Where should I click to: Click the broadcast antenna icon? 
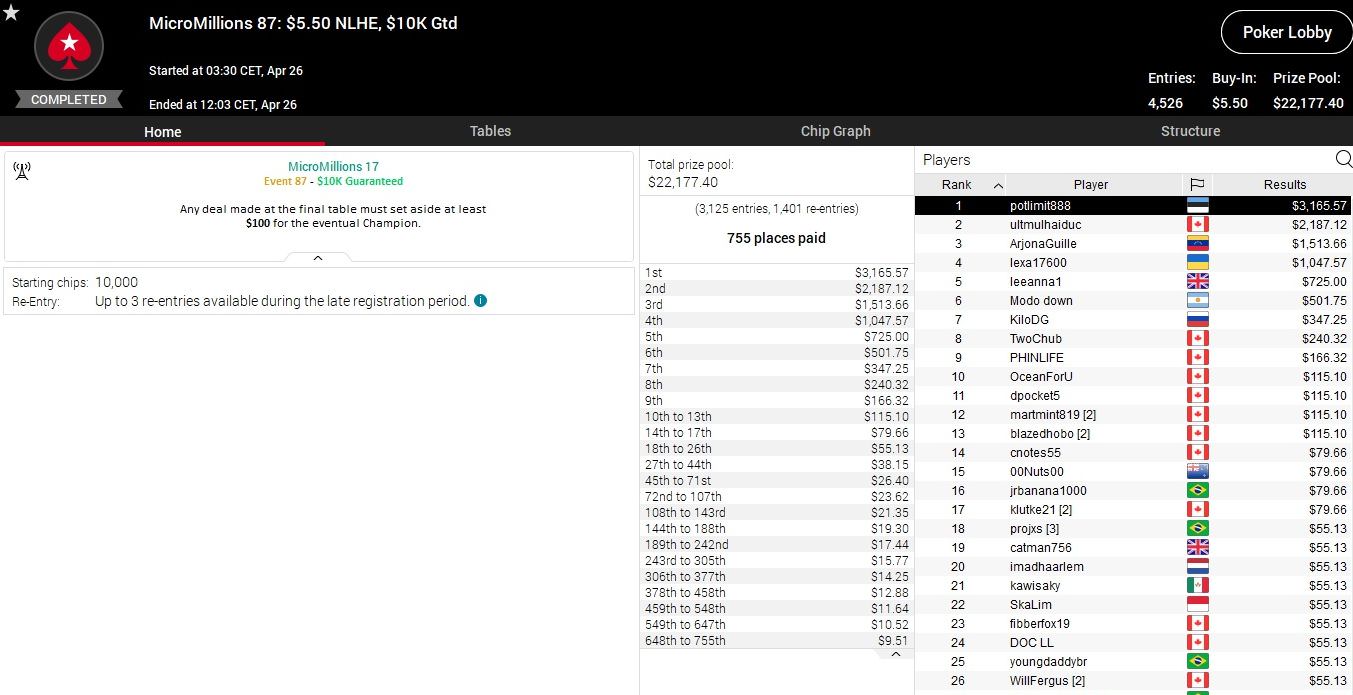22,171
